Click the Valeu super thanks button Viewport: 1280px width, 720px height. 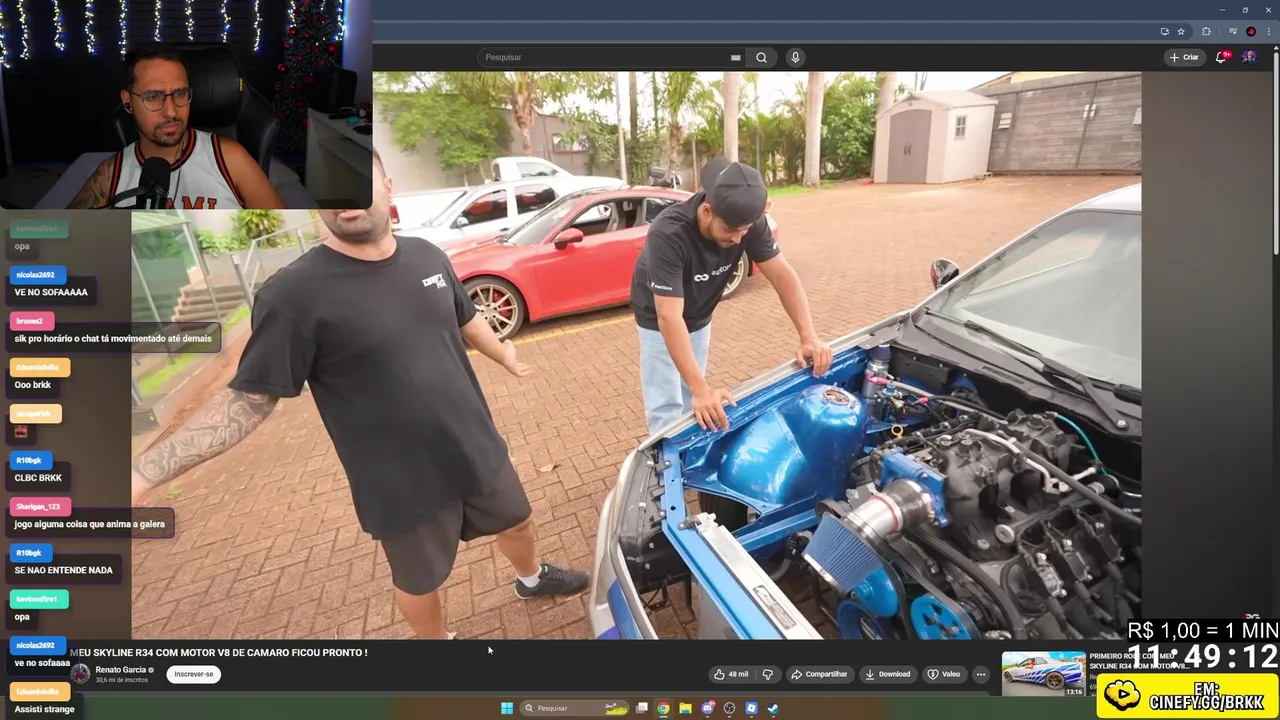tap(944, 674)
